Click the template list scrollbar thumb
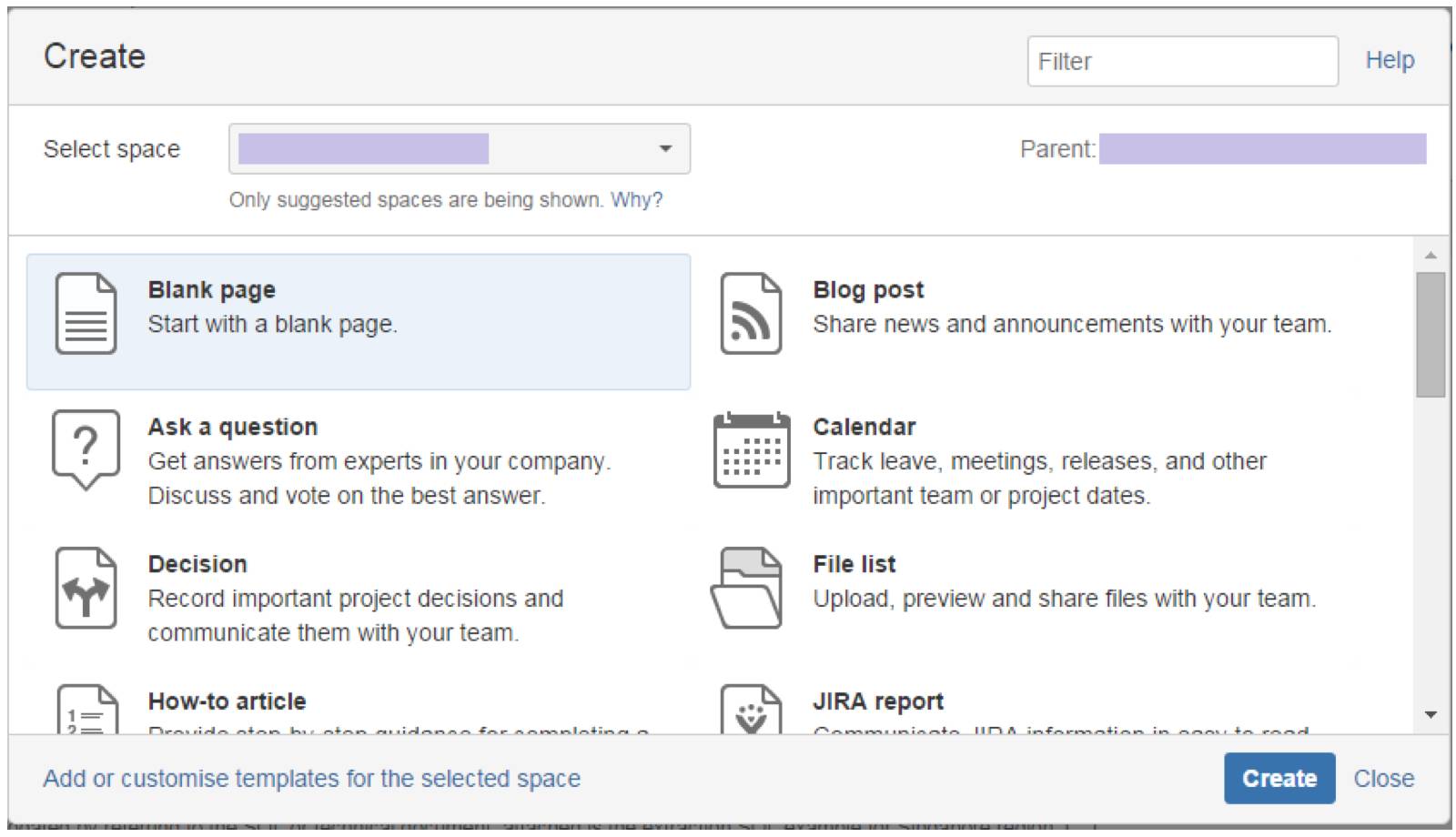Image resolution: width=1456 pixels, height=837 pixels. pos(1431,335)
